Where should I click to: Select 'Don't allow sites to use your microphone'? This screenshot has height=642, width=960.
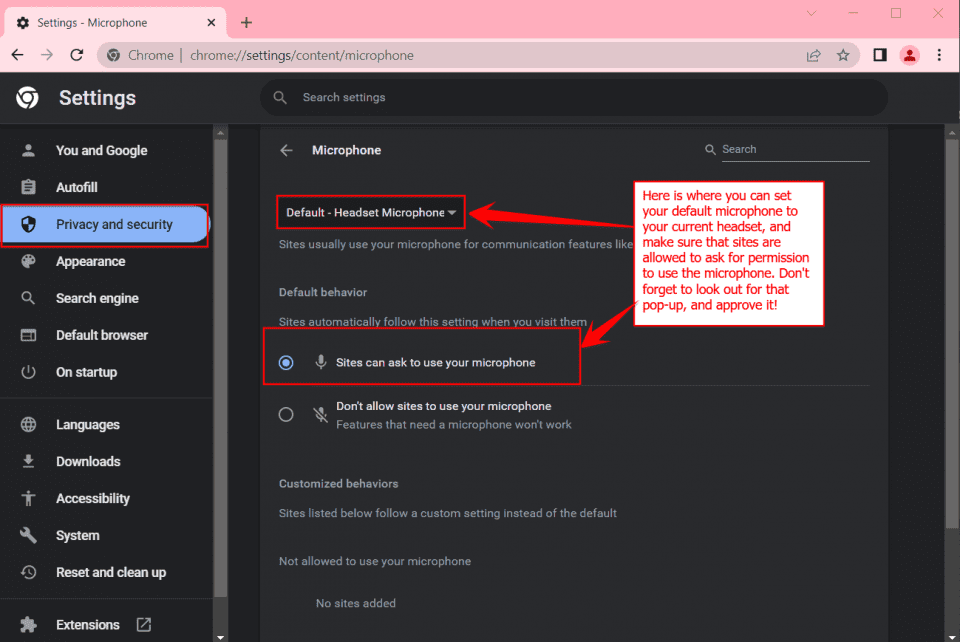click(287, 414)
